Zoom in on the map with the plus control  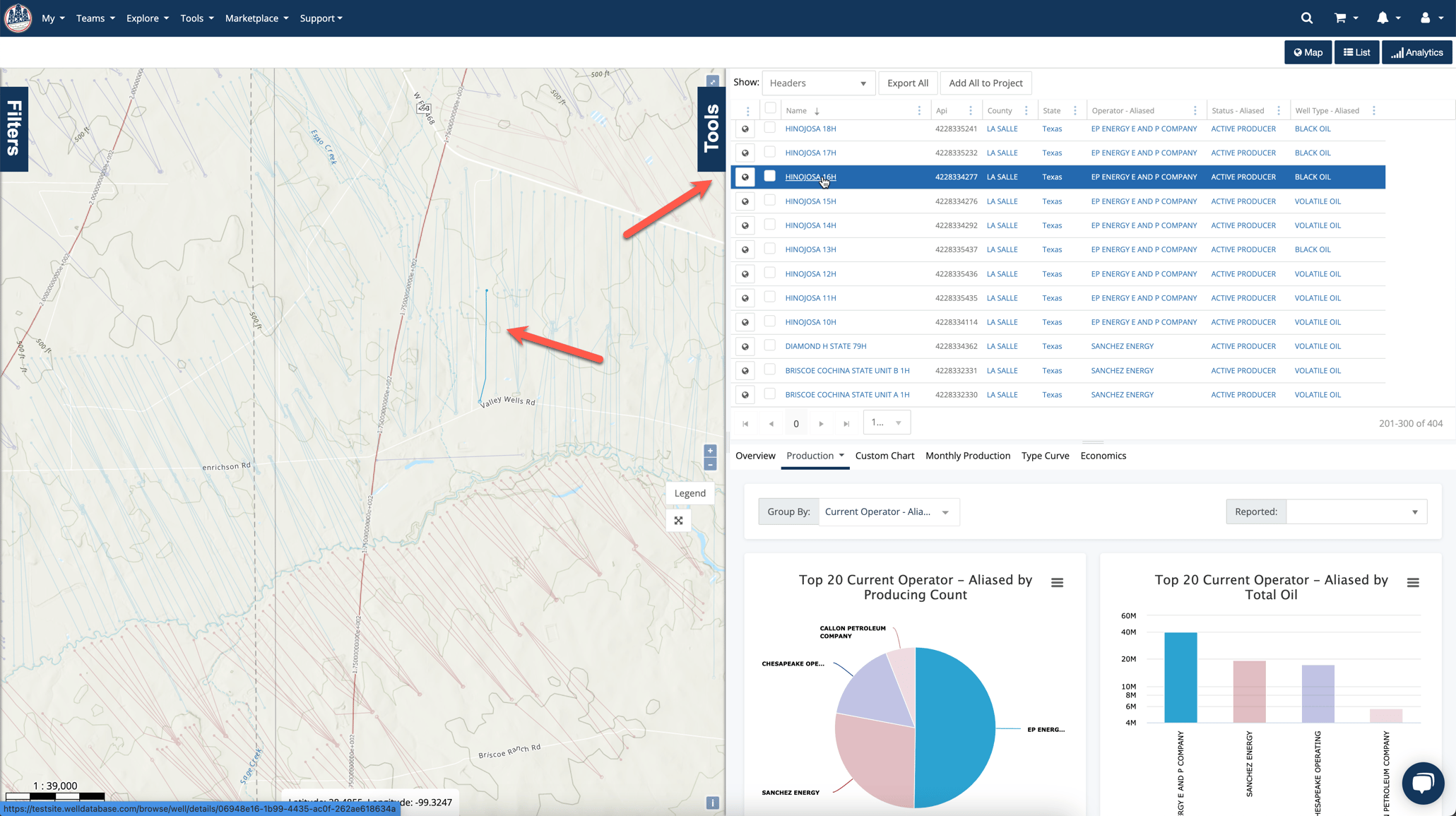pyautogui.click(x=710, y=450)
